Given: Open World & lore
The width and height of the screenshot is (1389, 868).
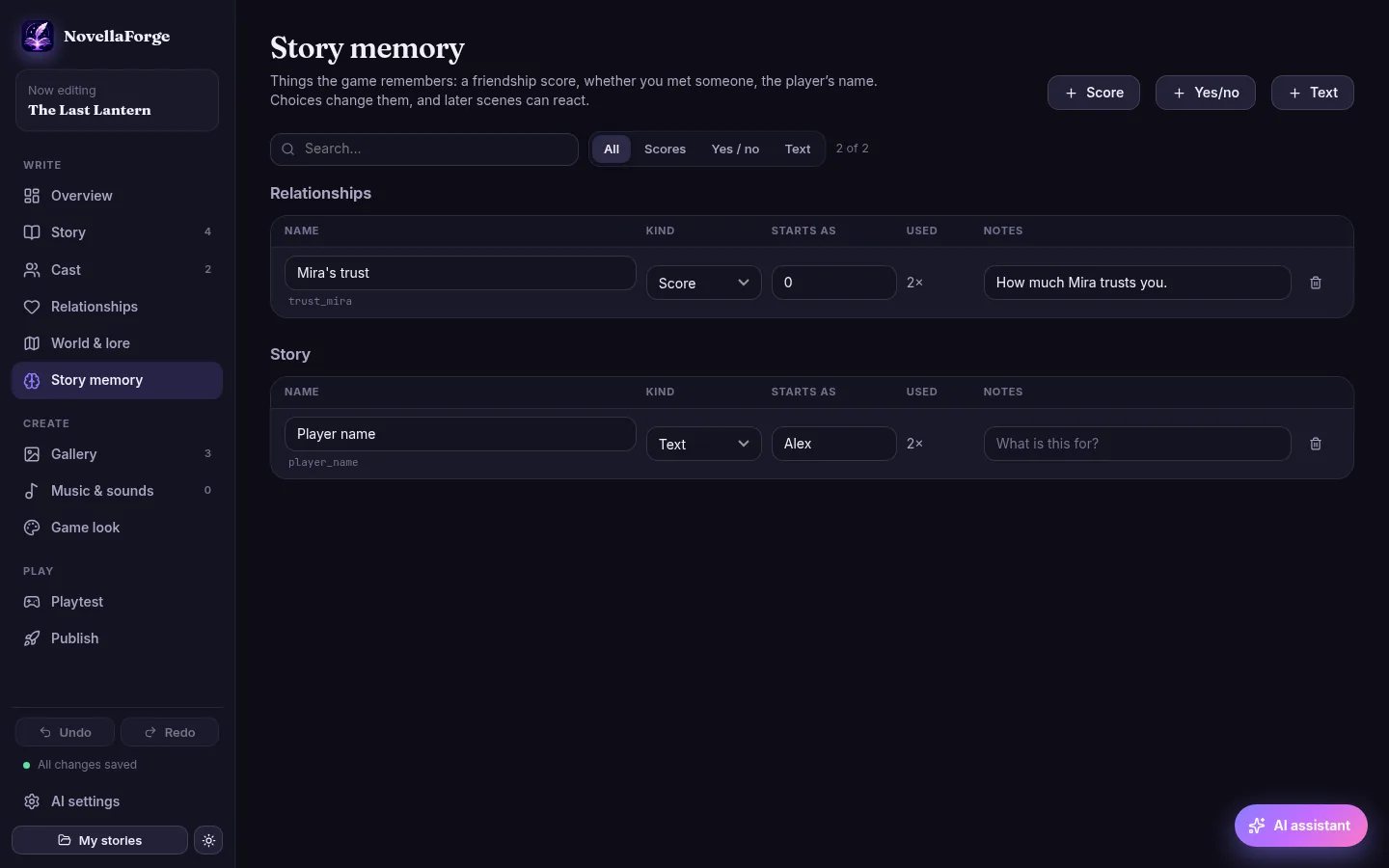Looking at the screenshot, I should 117,343.
